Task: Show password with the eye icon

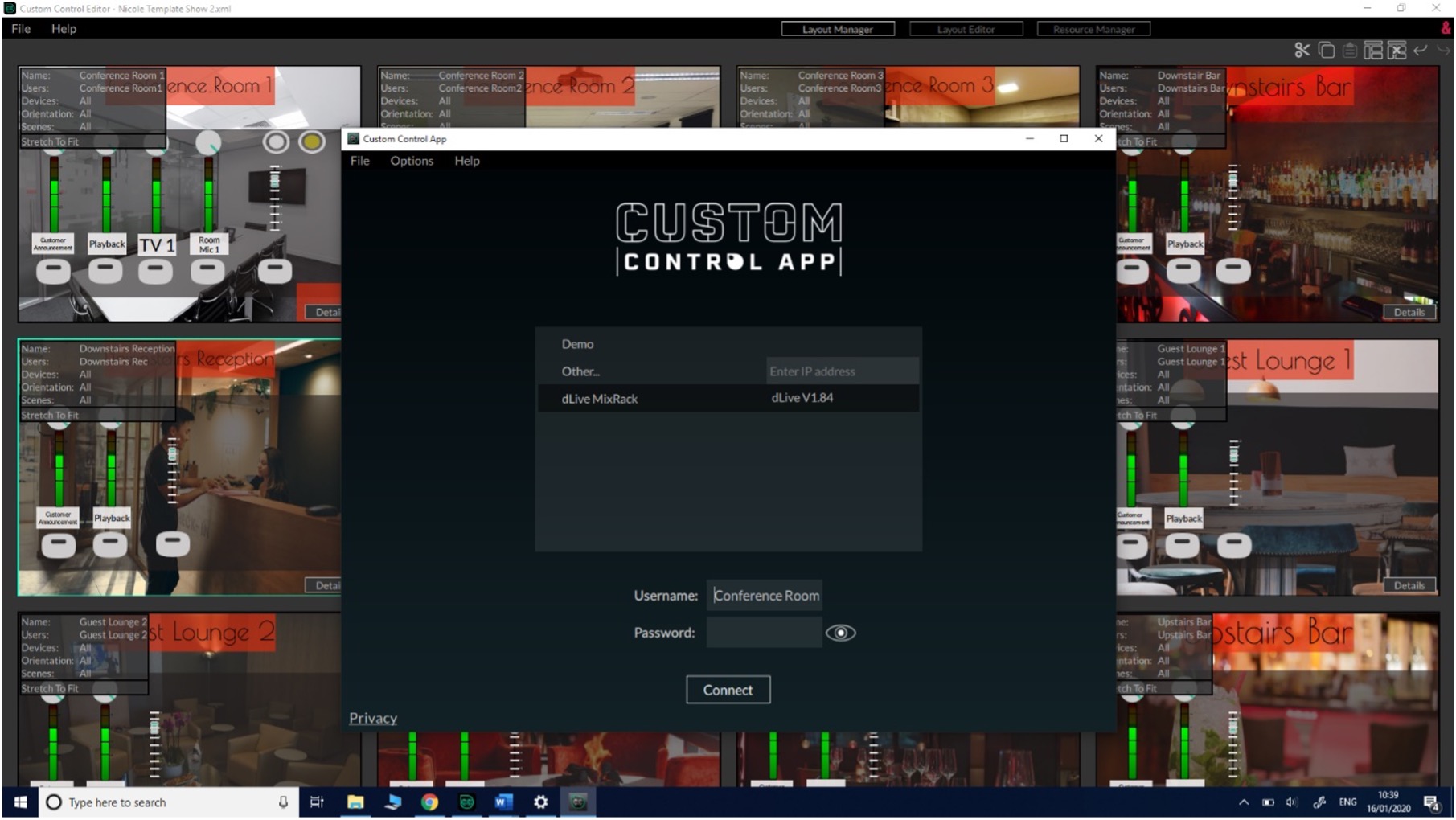Action: click(840, 633)
